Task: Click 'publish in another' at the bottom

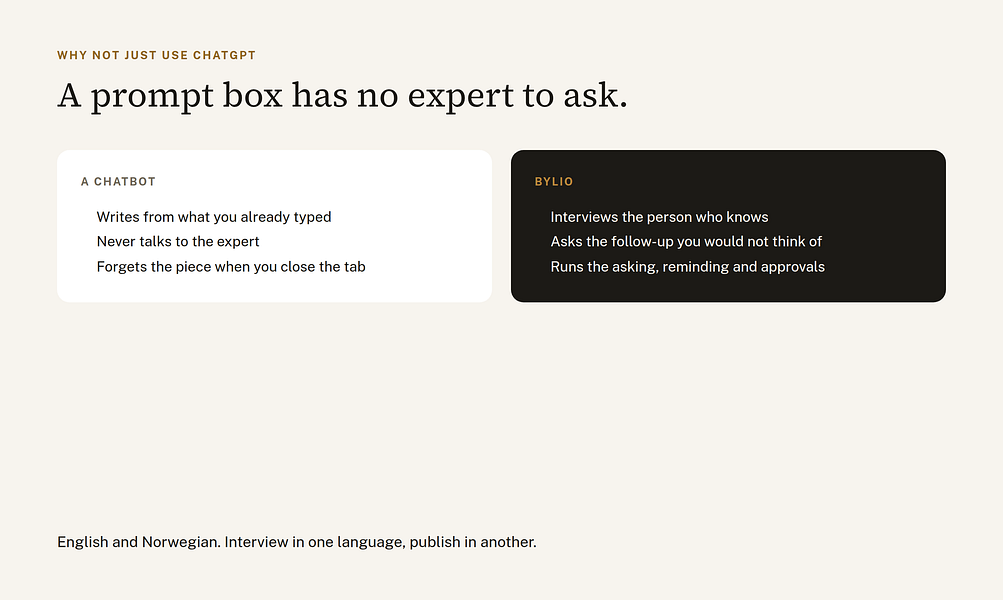Action: coord(473,542)
